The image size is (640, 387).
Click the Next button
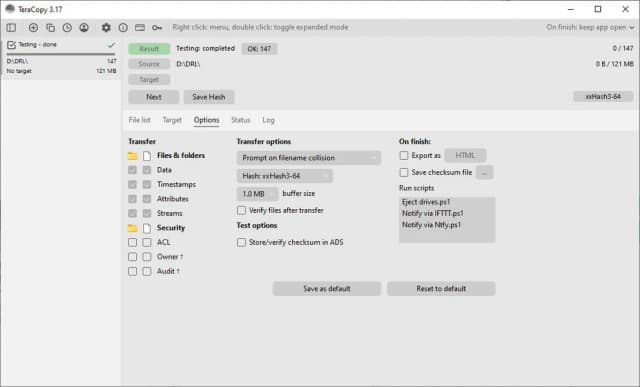coord(153,97)
